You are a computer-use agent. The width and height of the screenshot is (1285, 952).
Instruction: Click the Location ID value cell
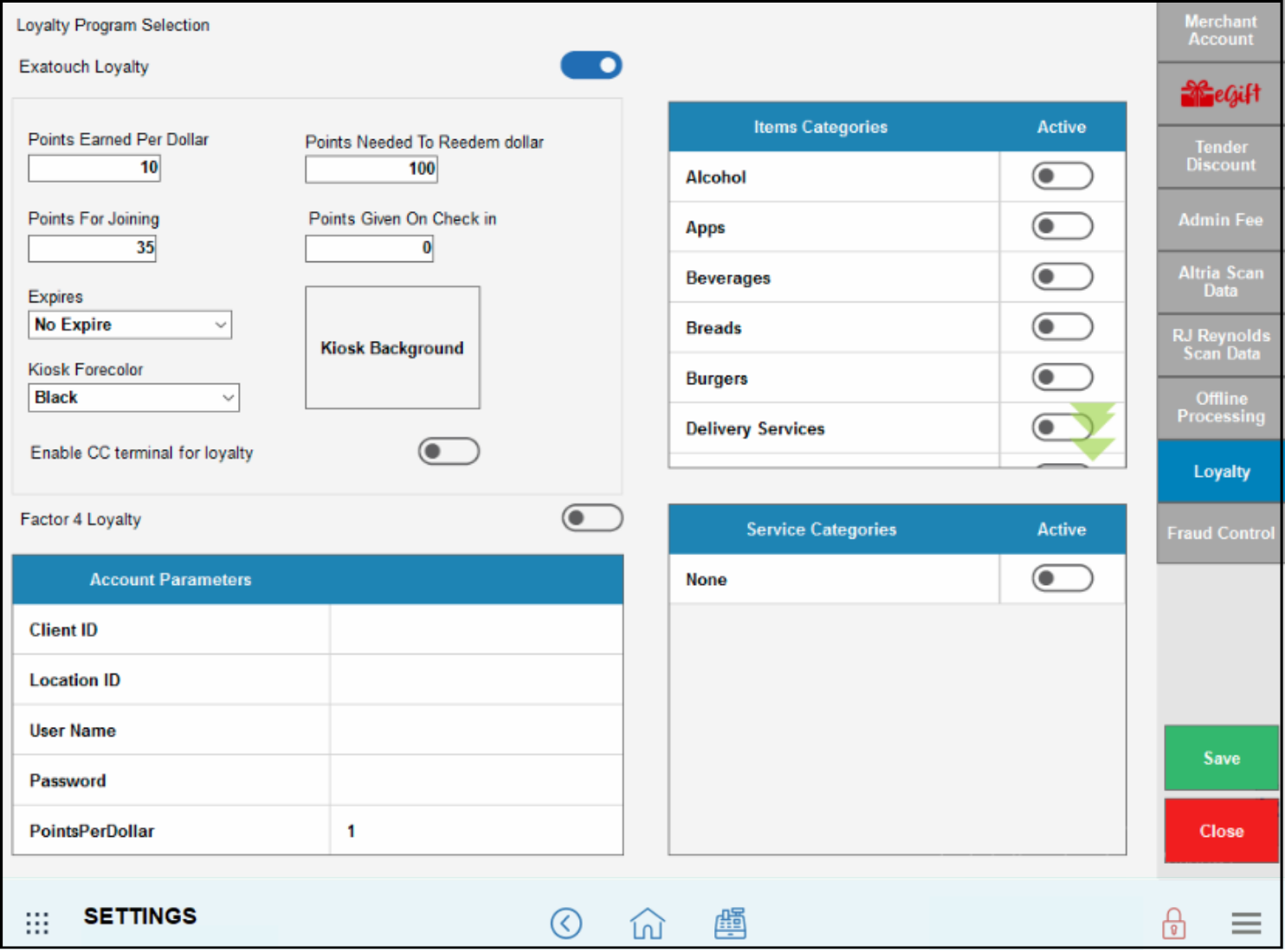(476, 680)
